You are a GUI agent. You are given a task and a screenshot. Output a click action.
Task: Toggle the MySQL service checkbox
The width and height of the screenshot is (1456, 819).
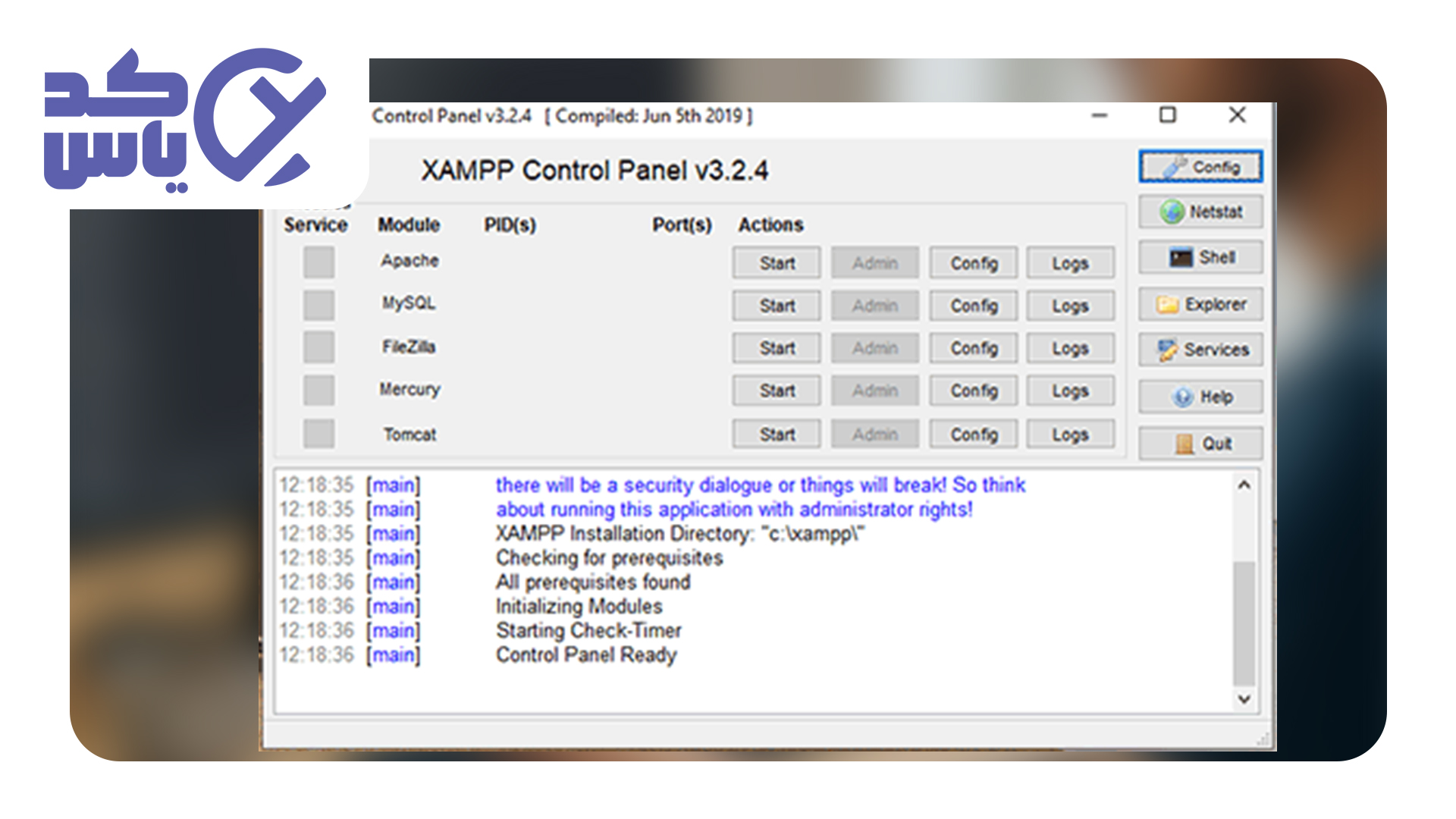click(x=318, y=305)
